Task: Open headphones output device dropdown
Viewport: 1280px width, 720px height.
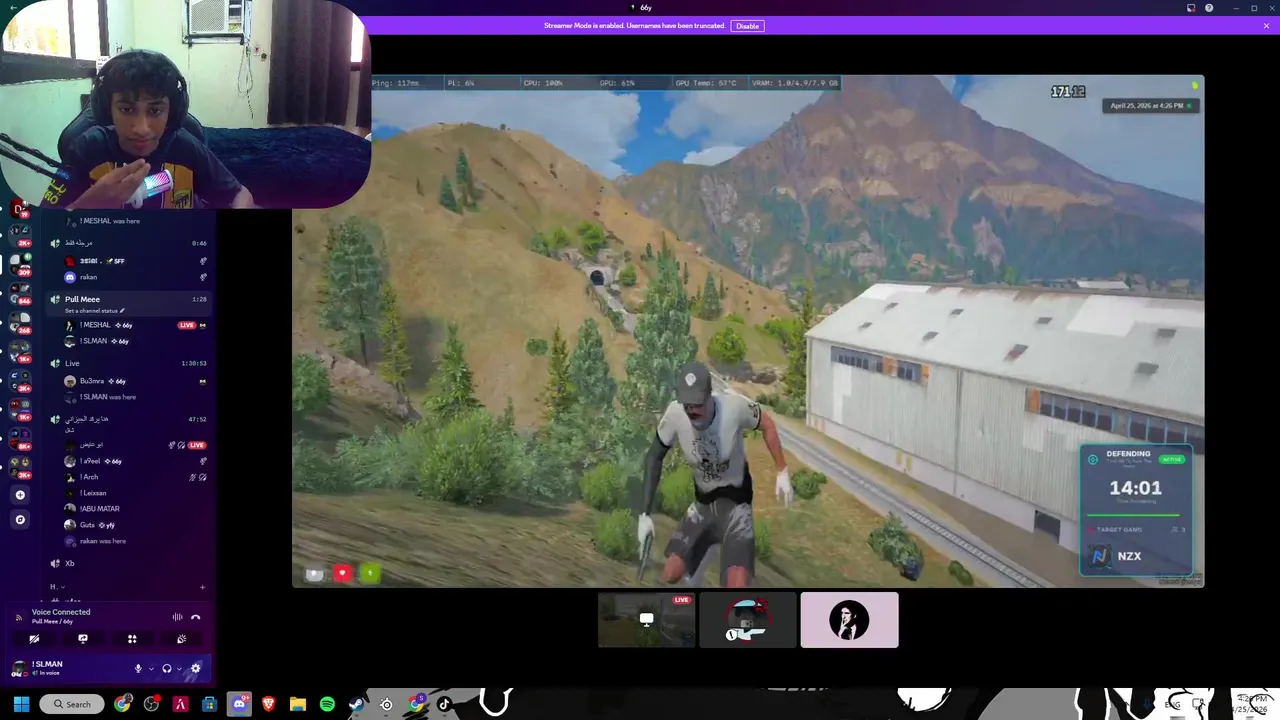Action: 179,668
